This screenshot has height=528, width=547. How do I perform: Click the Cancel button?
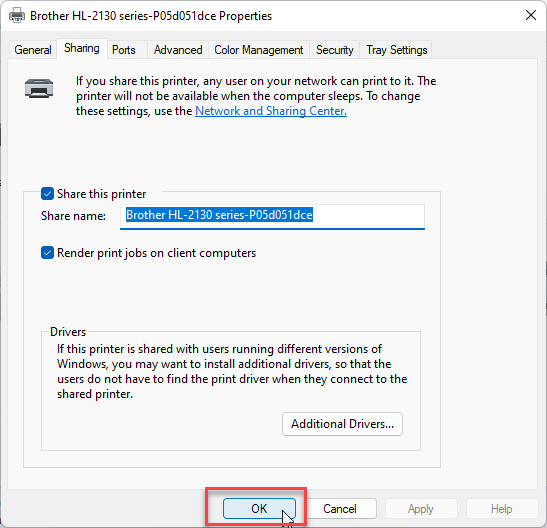point(339,508)
